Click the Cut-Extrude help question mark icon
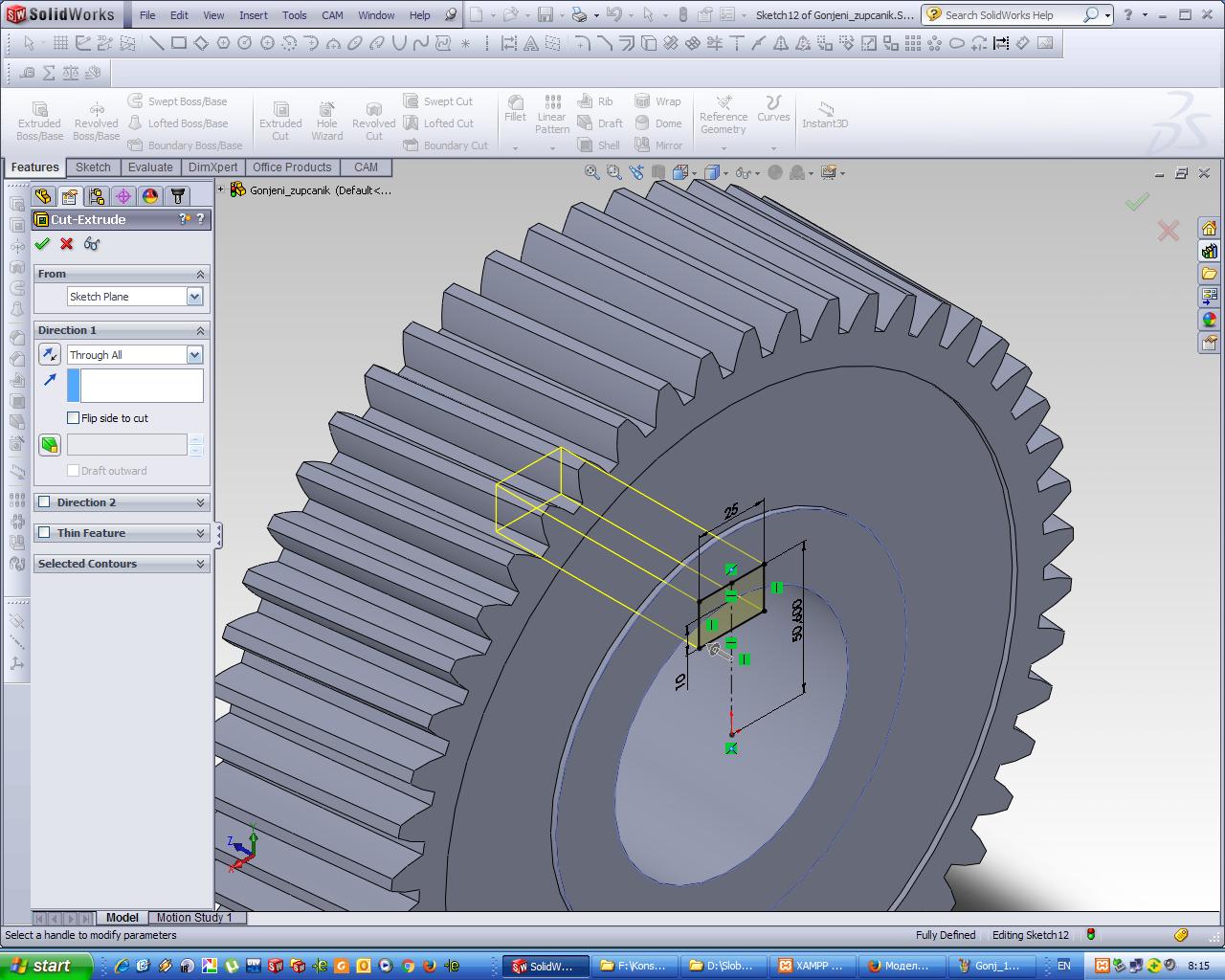The image size is (1225, 980). [x=201, y=219]
